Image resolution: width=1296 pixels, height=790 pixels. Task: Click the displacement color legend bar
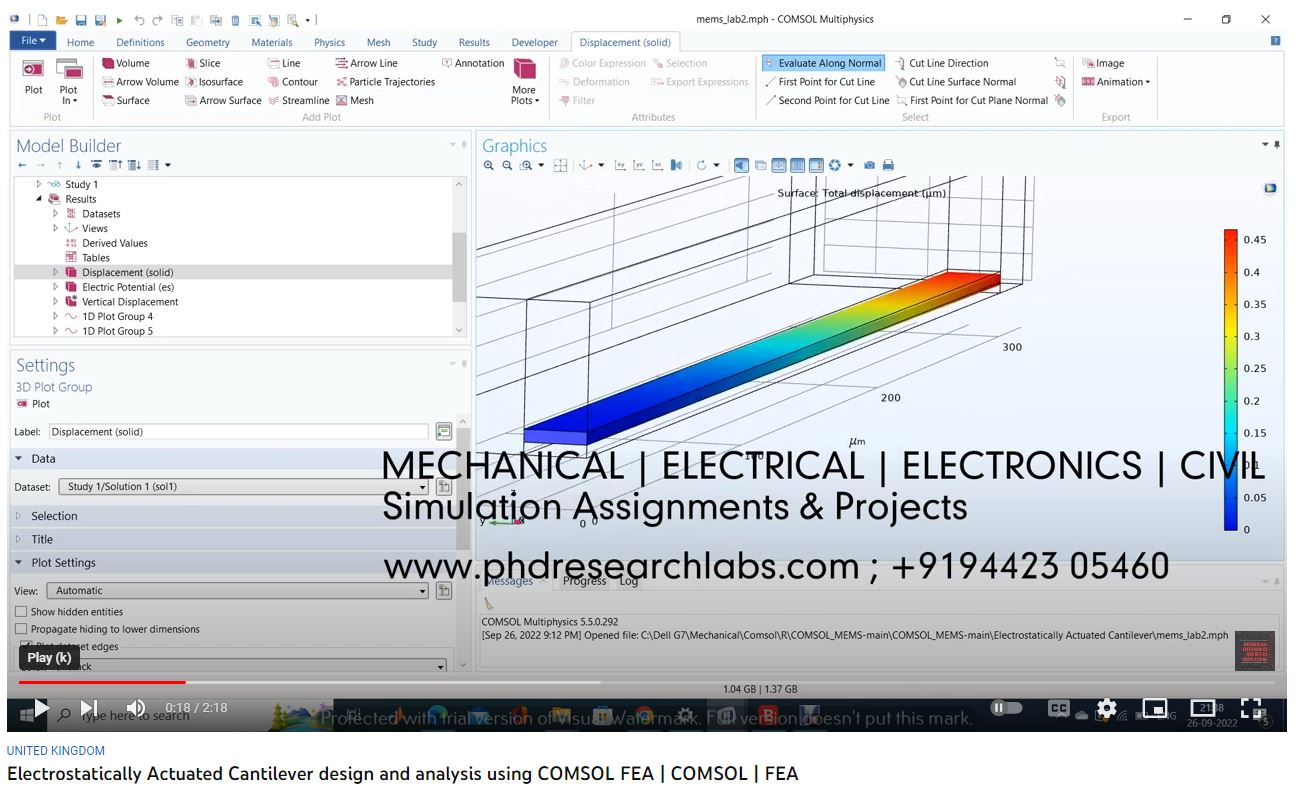(x=1230, y=380)
